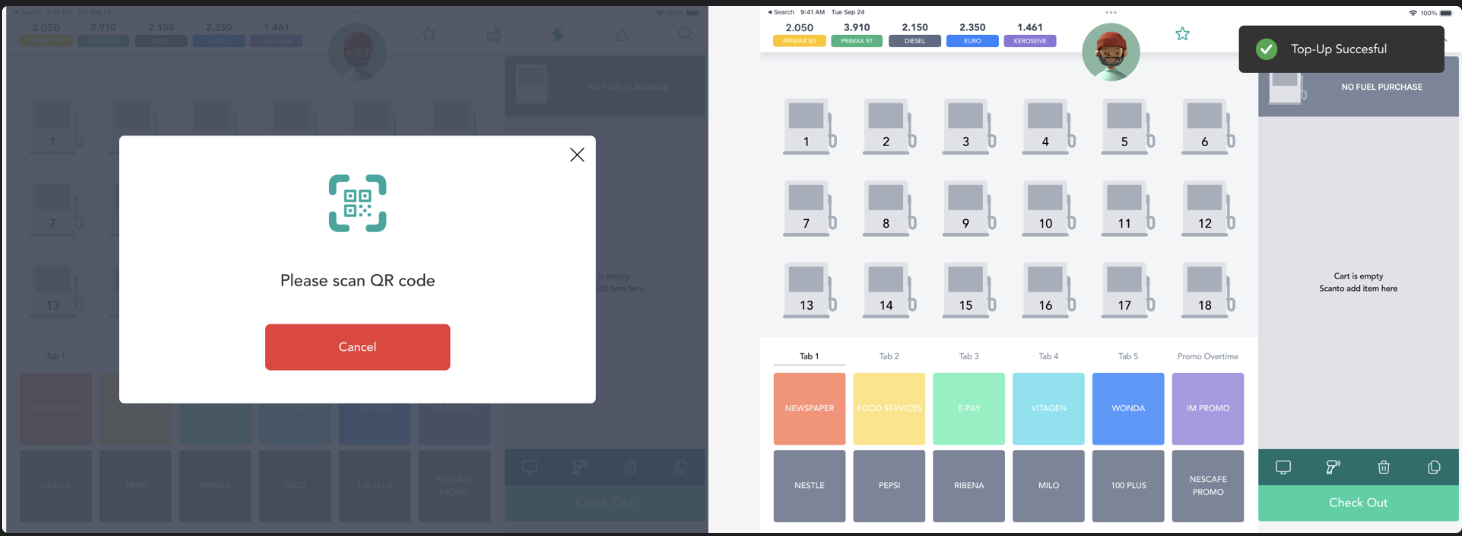Cancel the QR code scan

357,347
